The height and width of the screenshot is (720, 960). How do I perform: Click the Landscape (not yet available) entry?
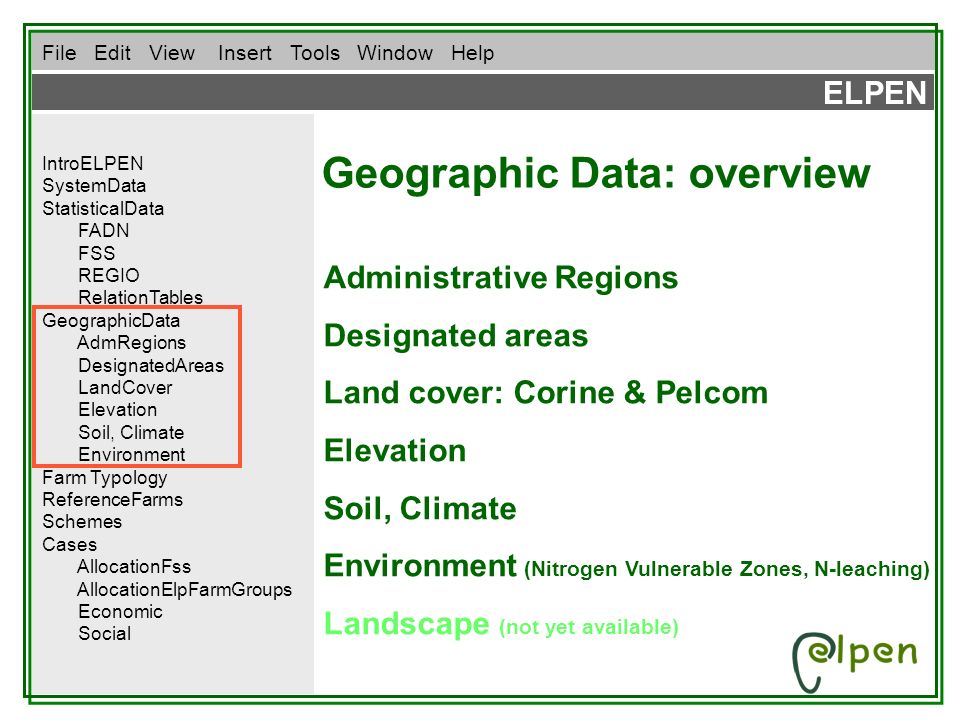pyautogui.click(x=501, y=624)
